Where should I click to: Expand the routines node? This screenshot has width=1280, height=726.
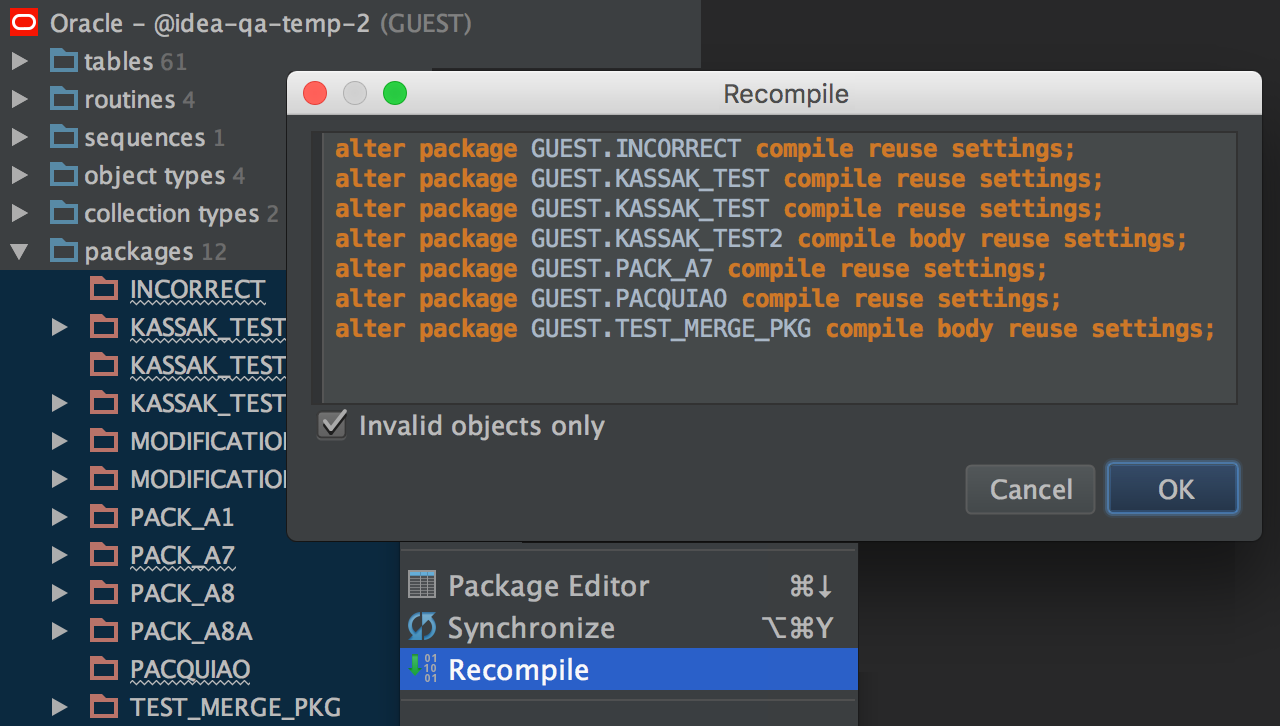(19, 99)
